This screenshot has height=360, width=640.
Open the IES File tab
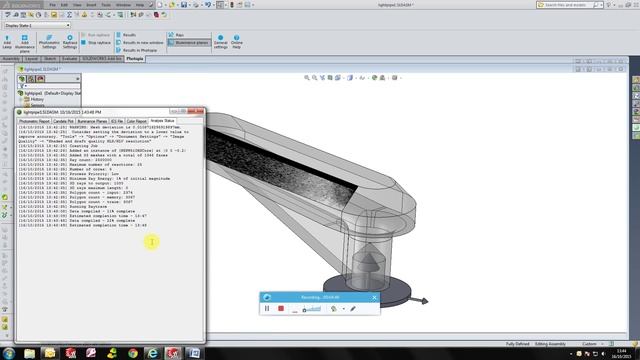click(x=117, y=121)
